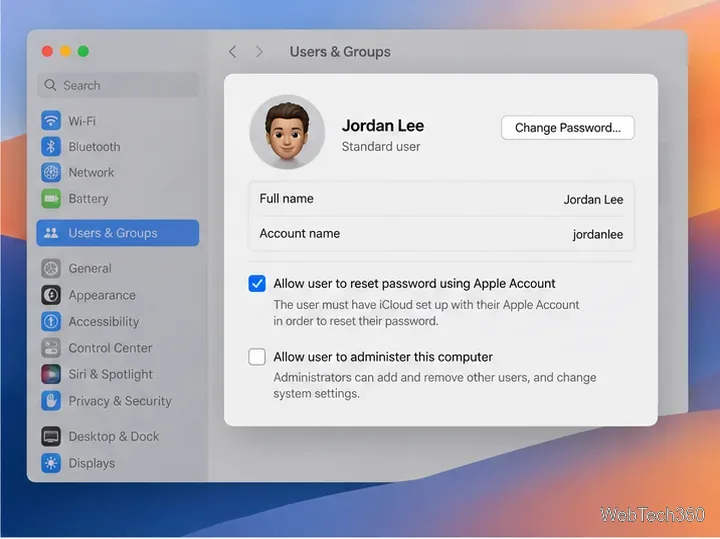Click the red close window button
The width and height of the screenshot is (720, 539).
[x=47, y=51]
